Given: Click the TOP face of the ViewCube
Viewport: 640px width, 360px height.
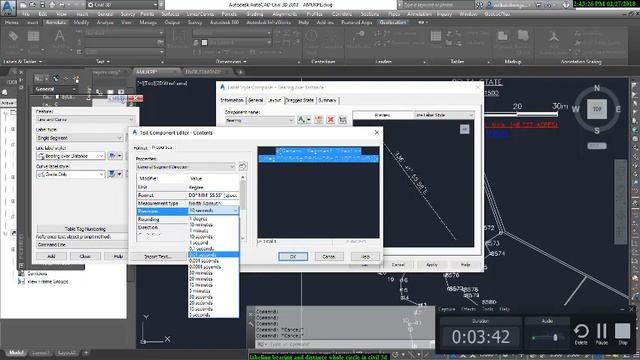Looking at the screenshot, I should [597, 109].
